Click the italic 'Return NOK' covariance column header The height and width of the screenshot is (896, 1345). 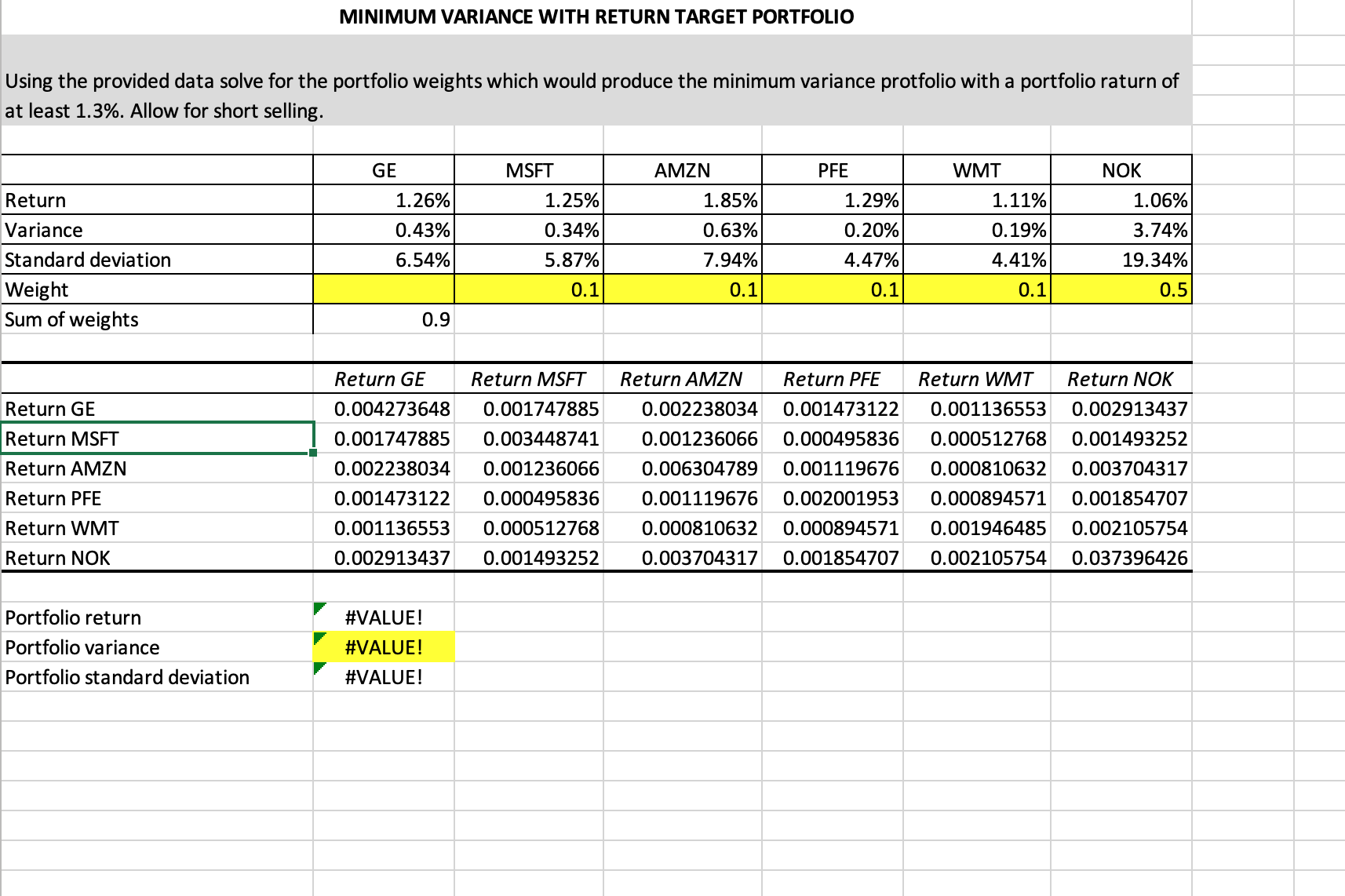1120,379
